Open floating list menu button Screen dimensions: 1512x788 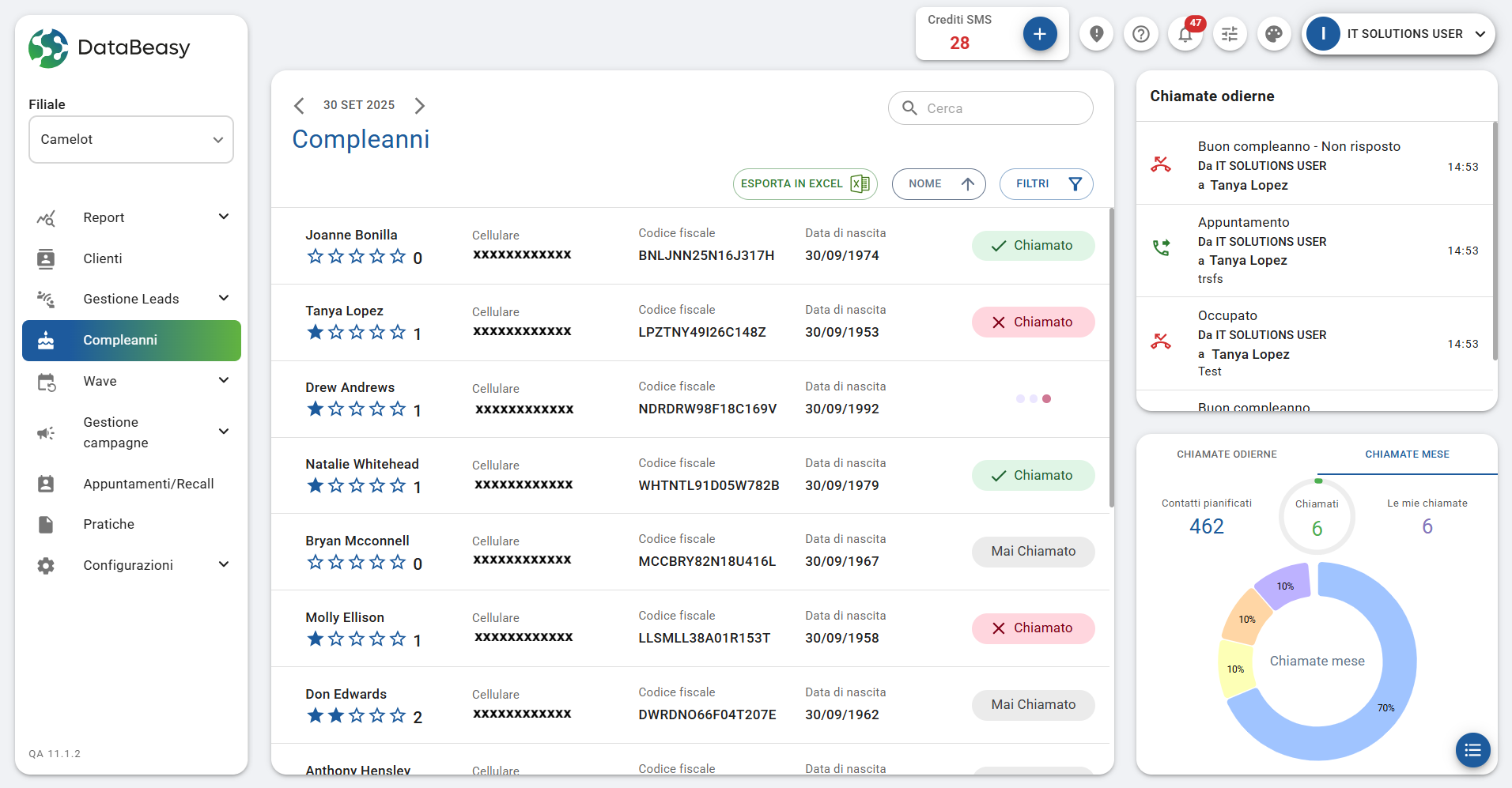click(1472, 750)
